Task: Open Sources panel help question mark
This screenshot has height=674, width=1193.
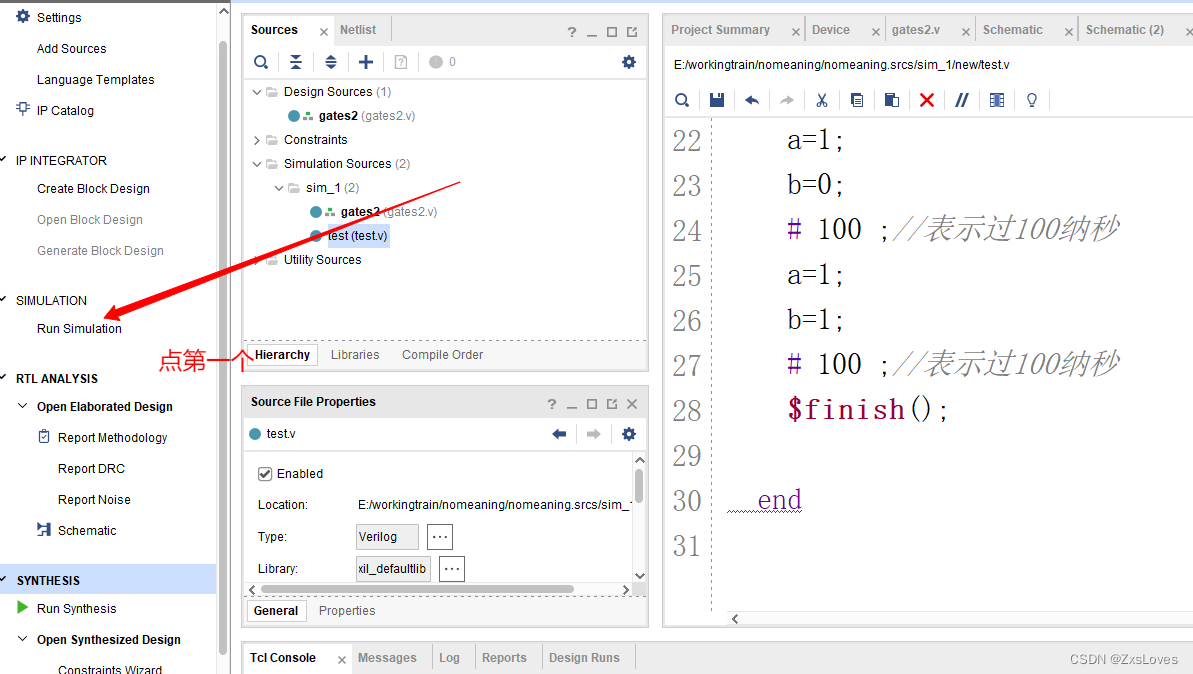Action: [571, 32]
